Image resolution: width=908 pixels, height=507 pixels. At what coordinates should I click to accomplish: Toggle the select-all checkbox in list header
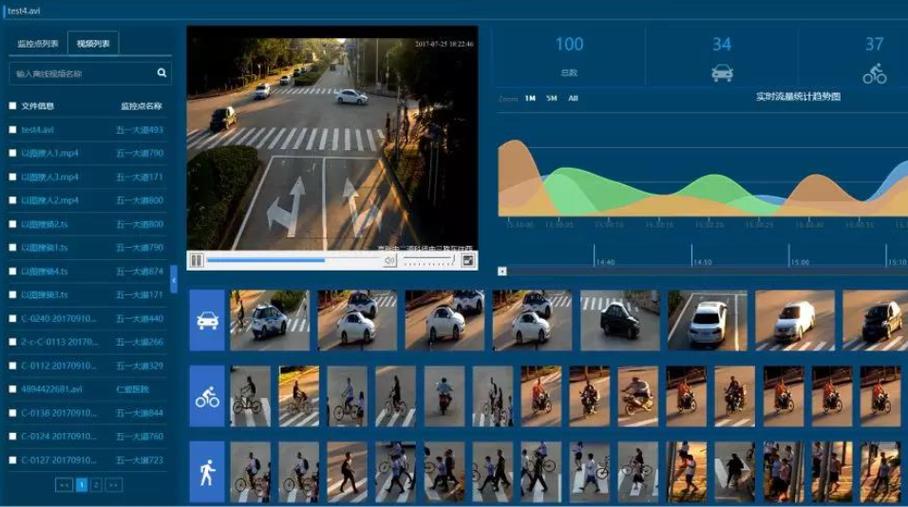tap(13, 106)
